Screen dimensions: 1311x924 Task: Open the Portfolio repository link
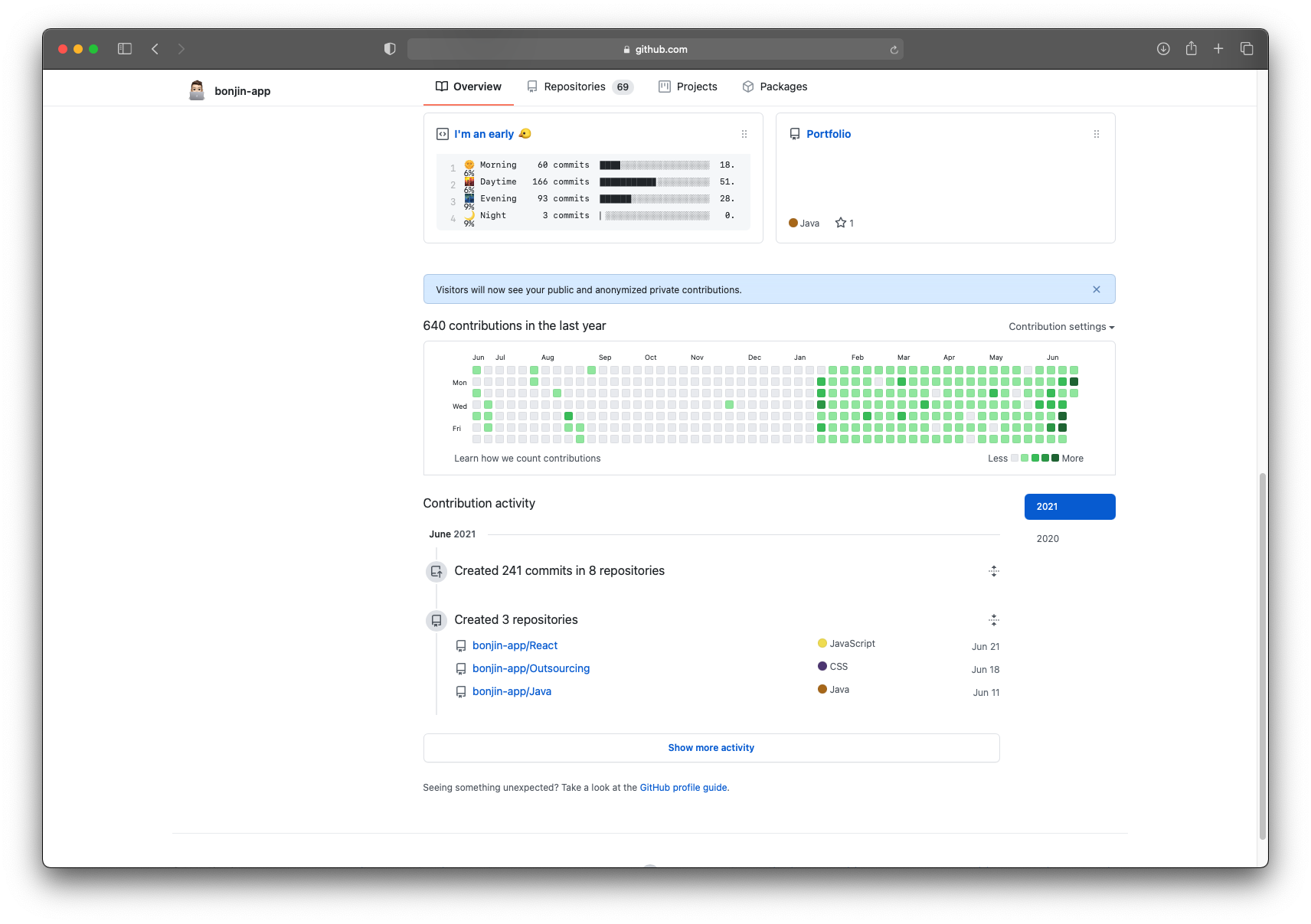pos(829,134)
